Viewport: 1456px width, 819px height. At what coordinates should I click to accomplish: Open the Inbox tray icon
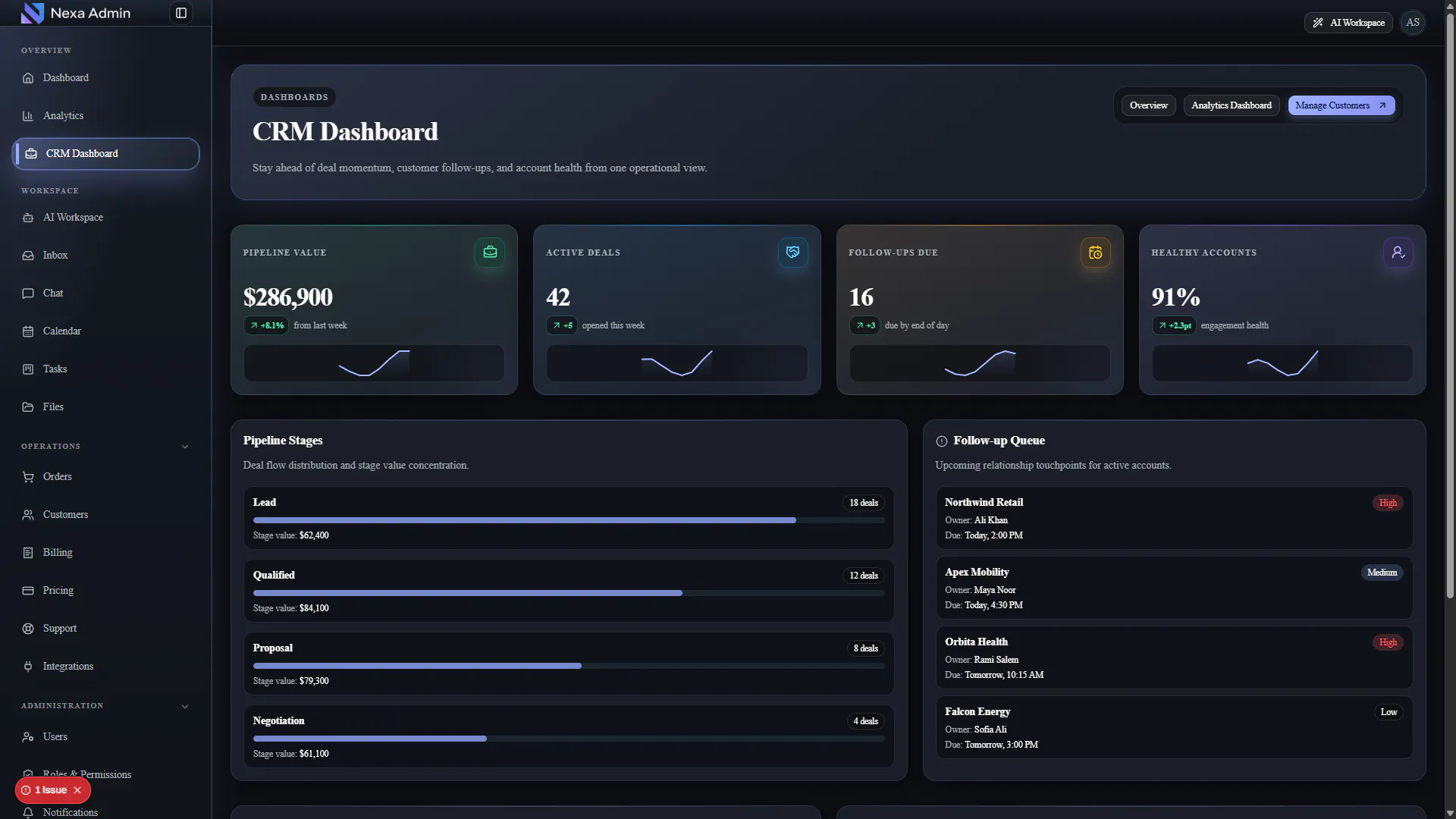click(x=28, y=256)
